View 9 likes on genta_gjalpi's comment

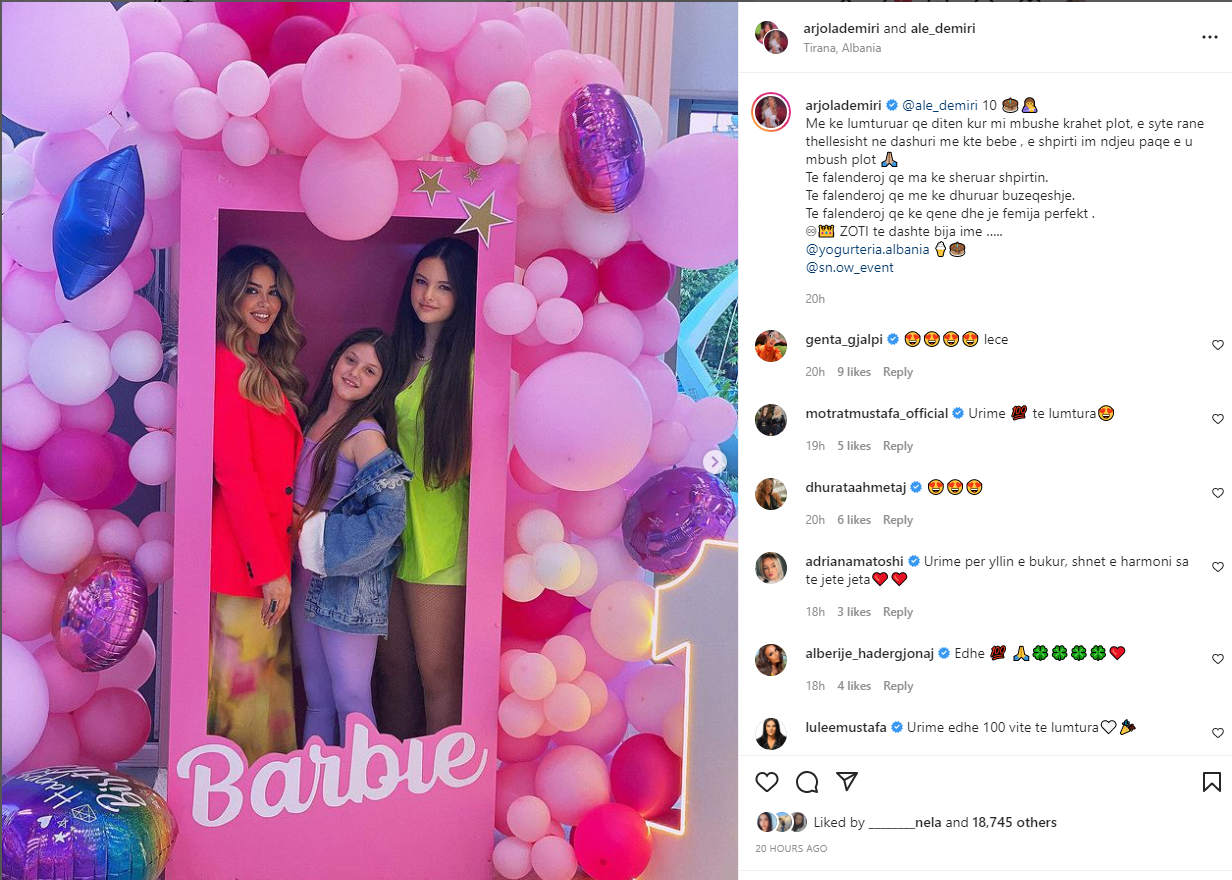[x=853, y=372]
